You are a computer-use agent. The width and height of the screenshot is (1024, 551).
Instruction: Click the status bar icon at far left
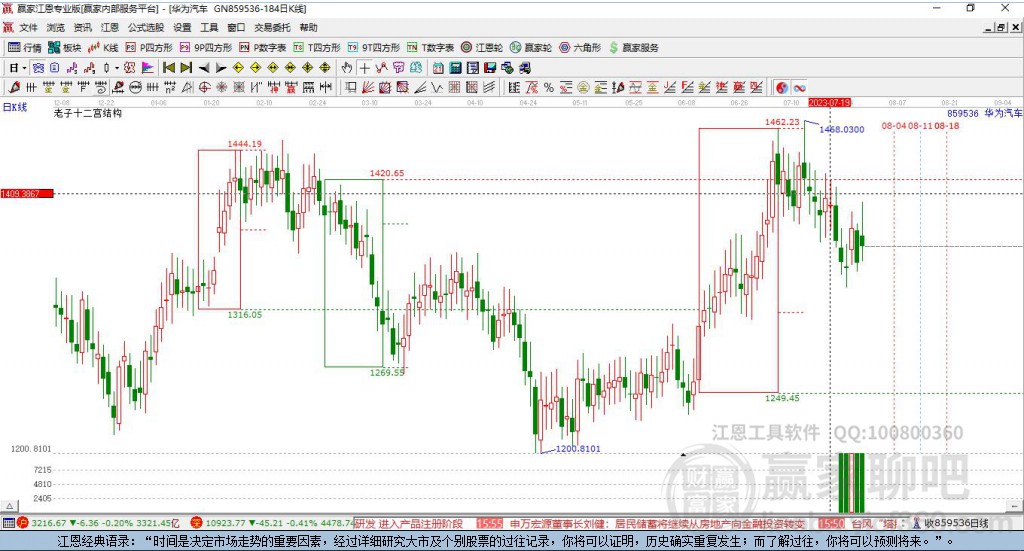pos(8,523)
